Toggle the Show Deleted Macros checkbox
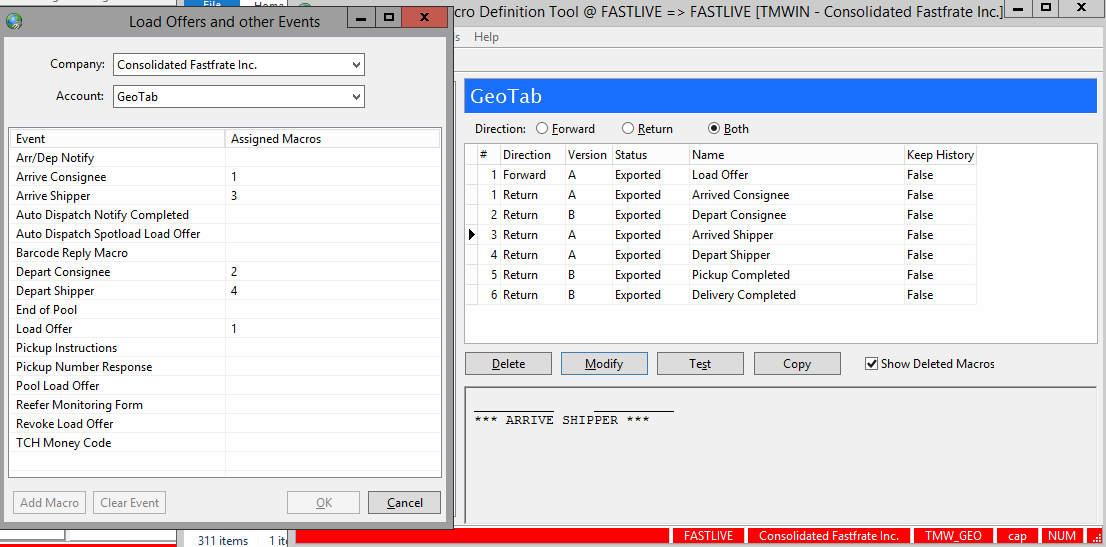1106x547 pixels. click(x=871, y=364)
